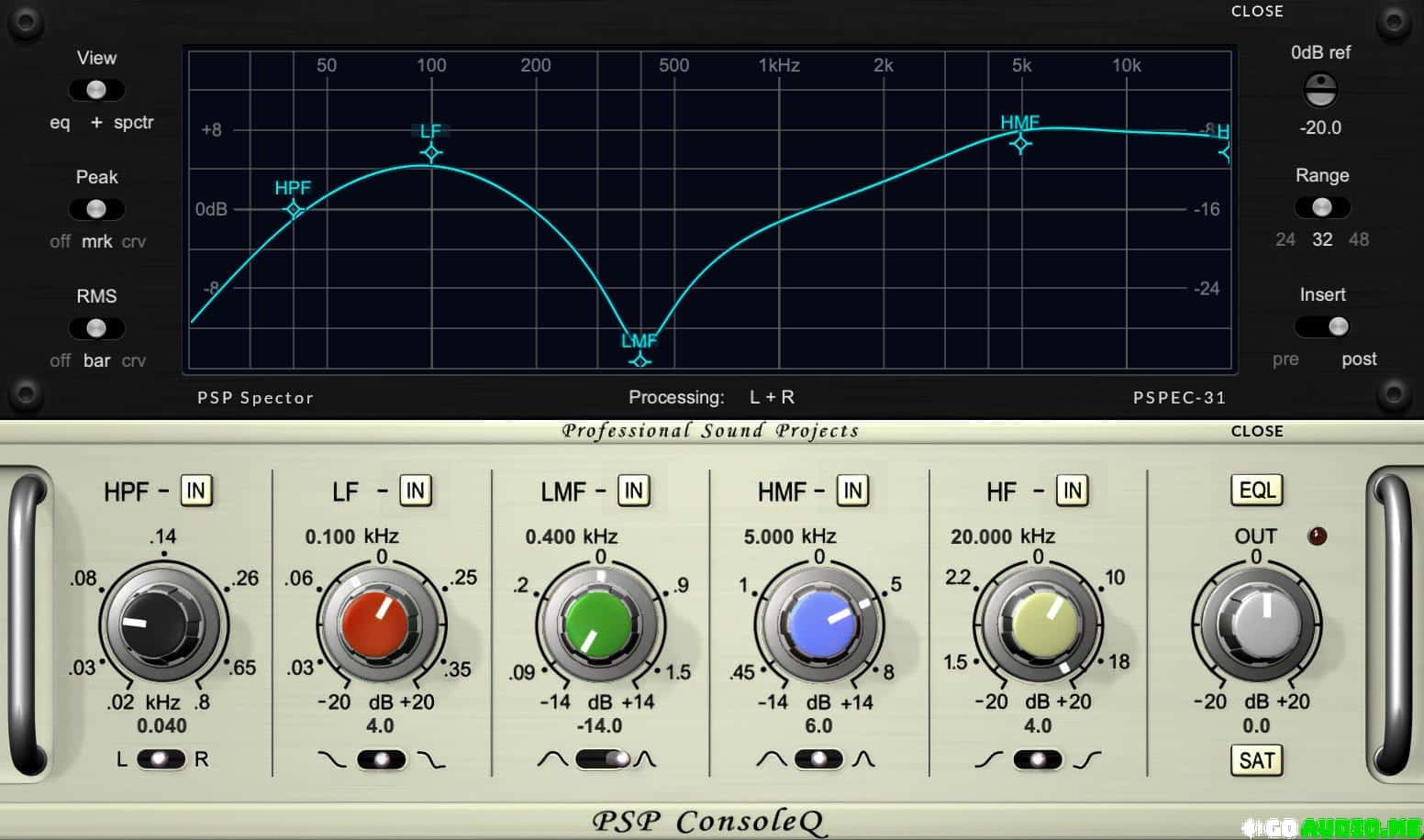Click the LMF -14.0 gain readout

599,726
